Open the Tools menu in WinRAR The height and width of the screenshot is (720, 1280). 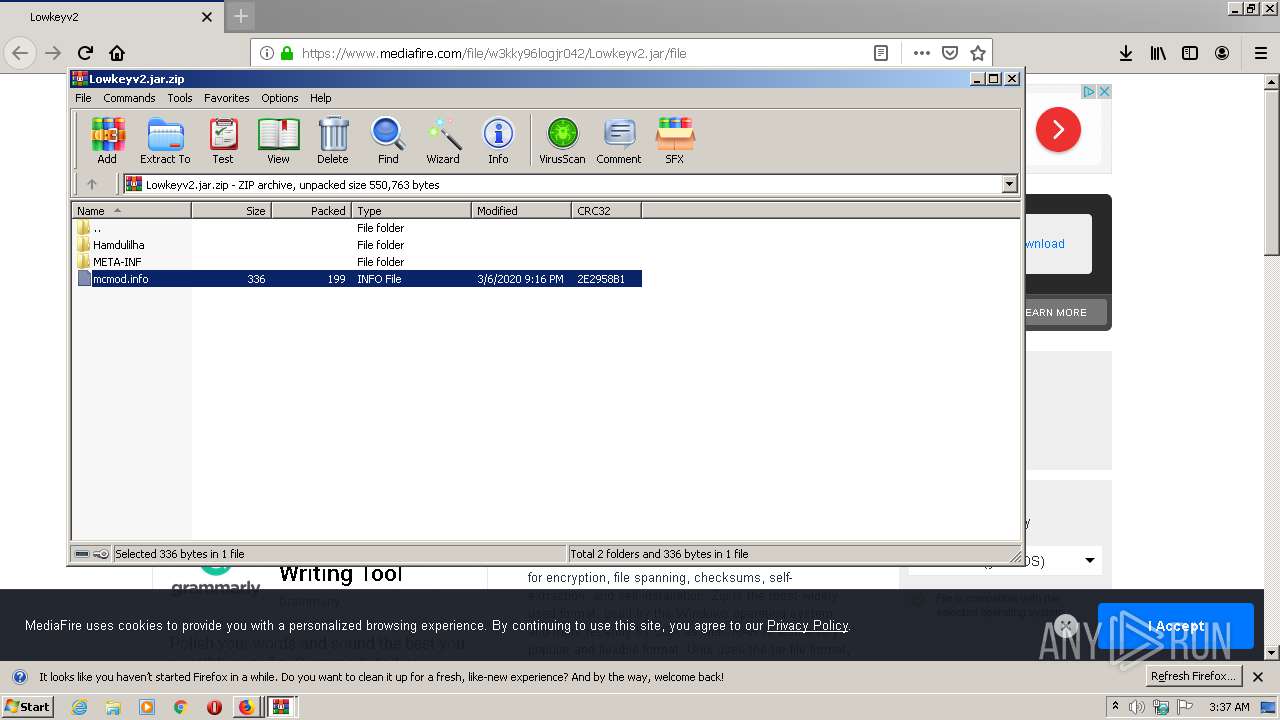tap(180, 98)
